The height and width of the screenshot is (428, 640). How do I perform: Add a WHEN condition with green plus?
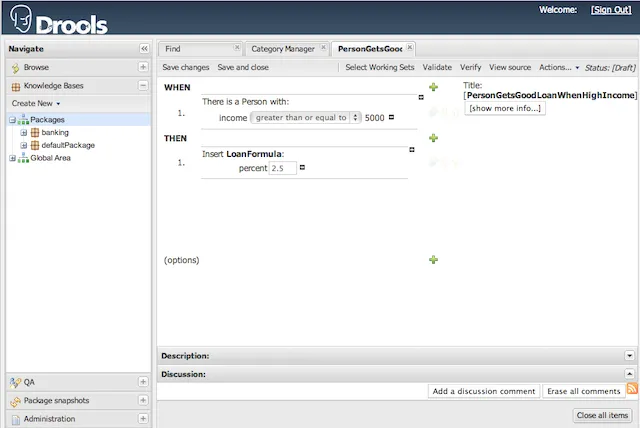(x=433, y=87)
